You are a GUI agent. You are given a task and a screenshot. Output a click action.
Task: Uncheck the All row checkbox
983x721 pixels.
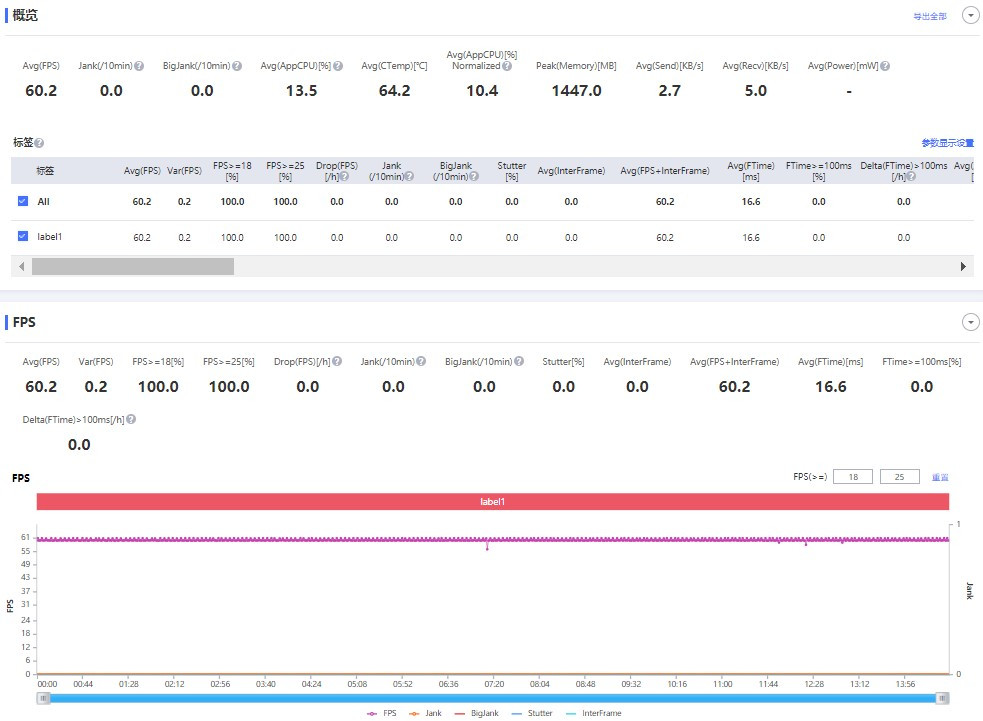tap(23, 201)
